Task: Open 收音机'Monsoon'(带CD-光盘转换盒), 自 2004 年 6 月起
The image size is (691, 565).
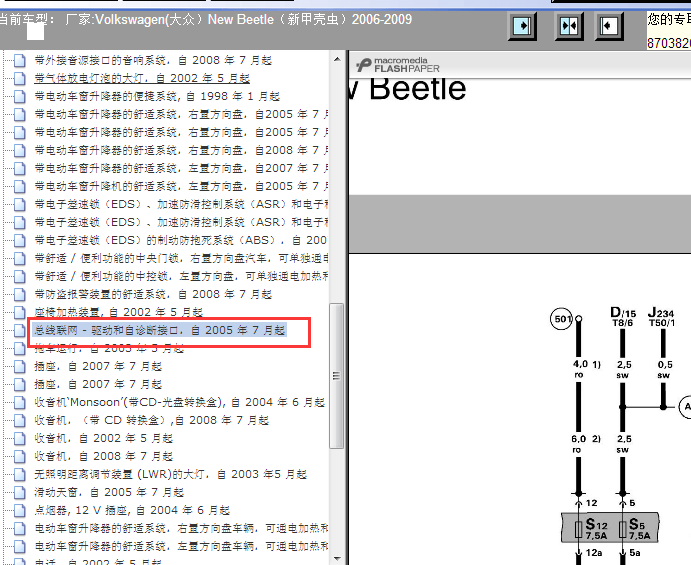Action: point(179,402)
